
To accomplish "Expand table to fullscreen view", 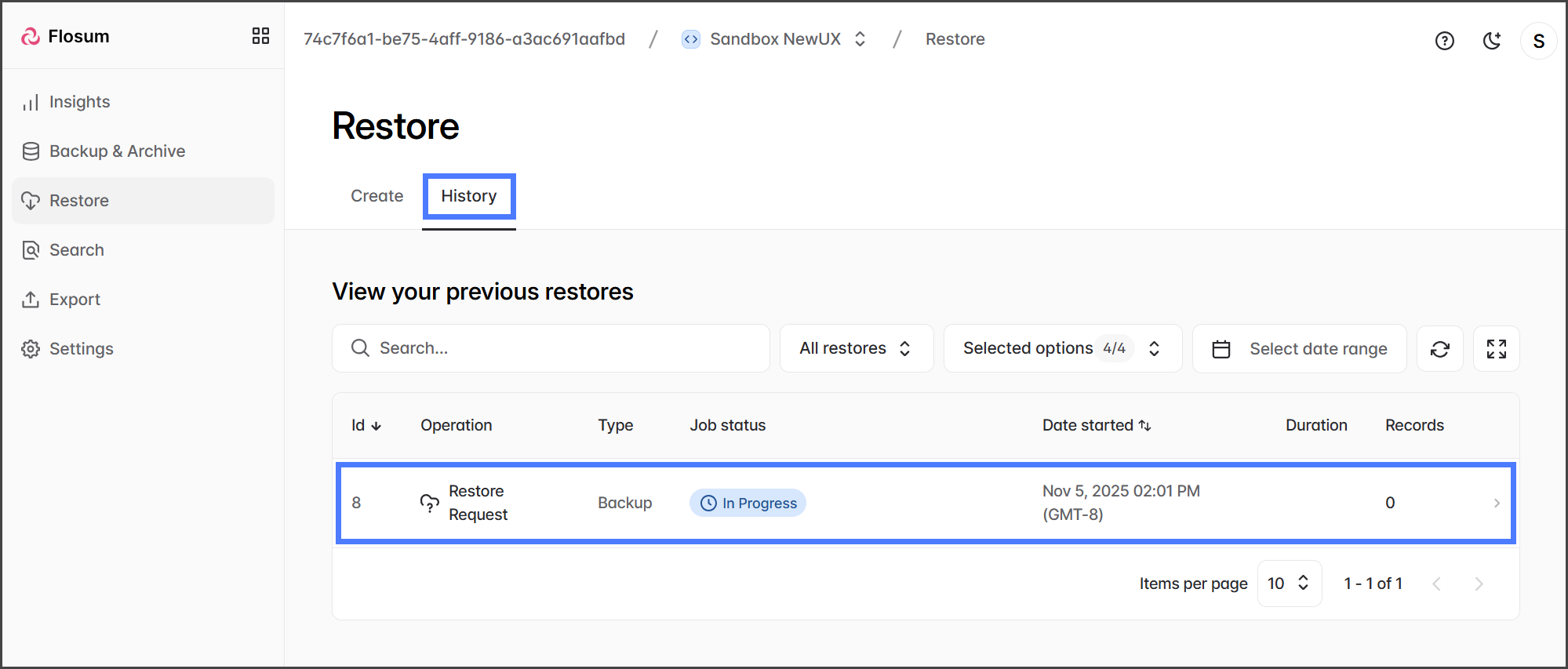I will pos(1496,349).
